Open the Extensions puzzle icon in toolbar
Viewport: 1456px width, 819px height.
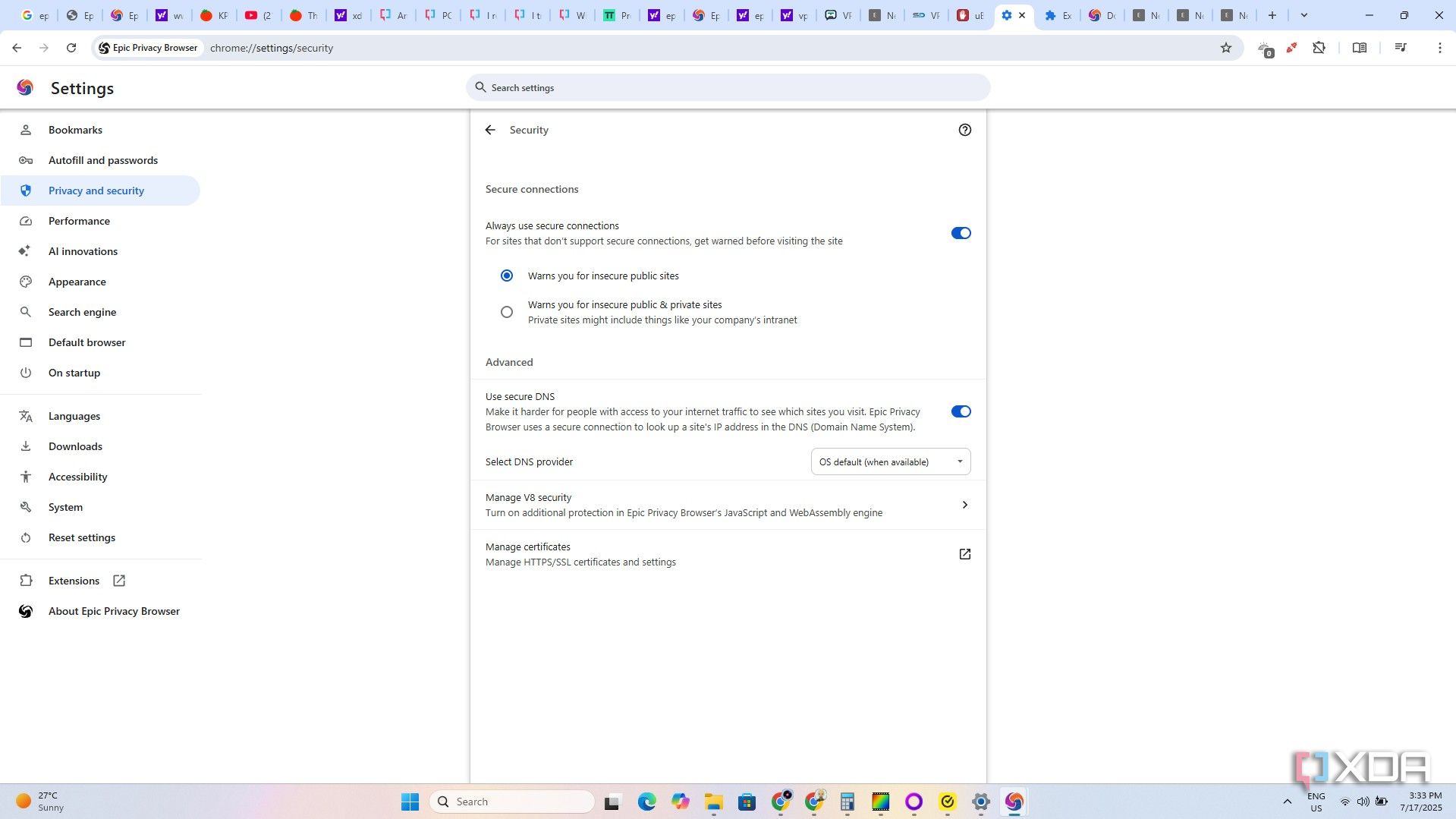[x=1319, y=48]
